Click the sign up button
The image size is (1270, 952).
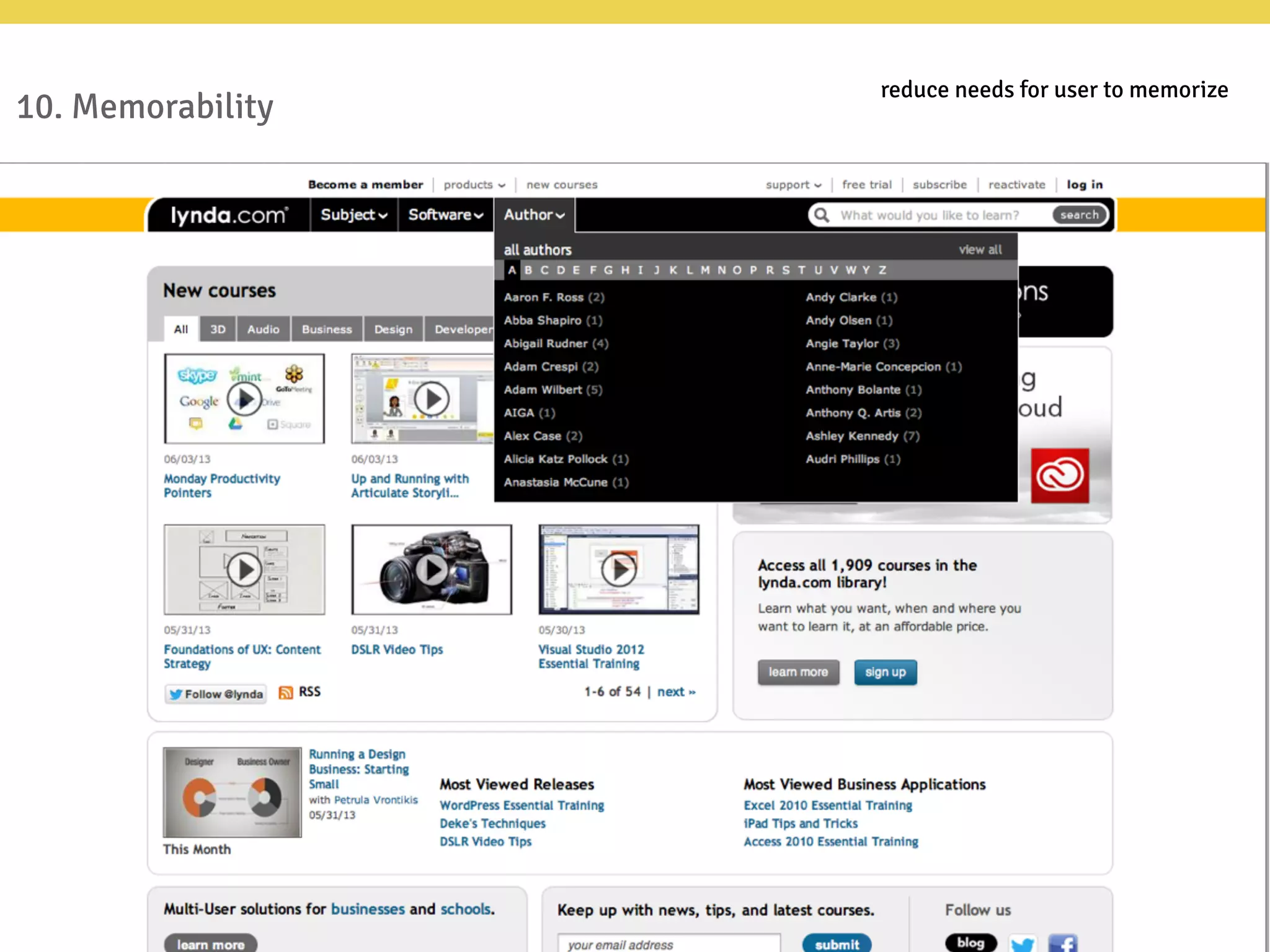tap(886, 672)
